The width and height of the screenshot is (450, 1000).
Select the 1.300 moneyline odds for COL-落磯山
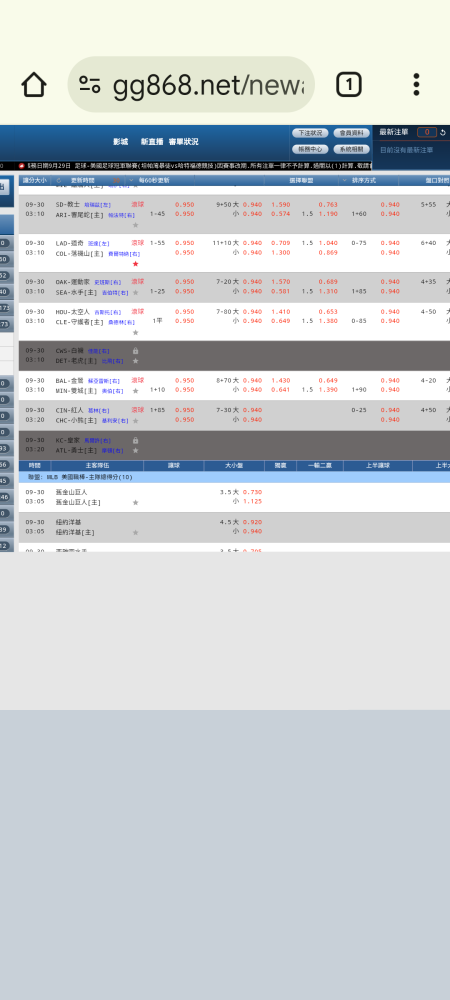[280, 253]
